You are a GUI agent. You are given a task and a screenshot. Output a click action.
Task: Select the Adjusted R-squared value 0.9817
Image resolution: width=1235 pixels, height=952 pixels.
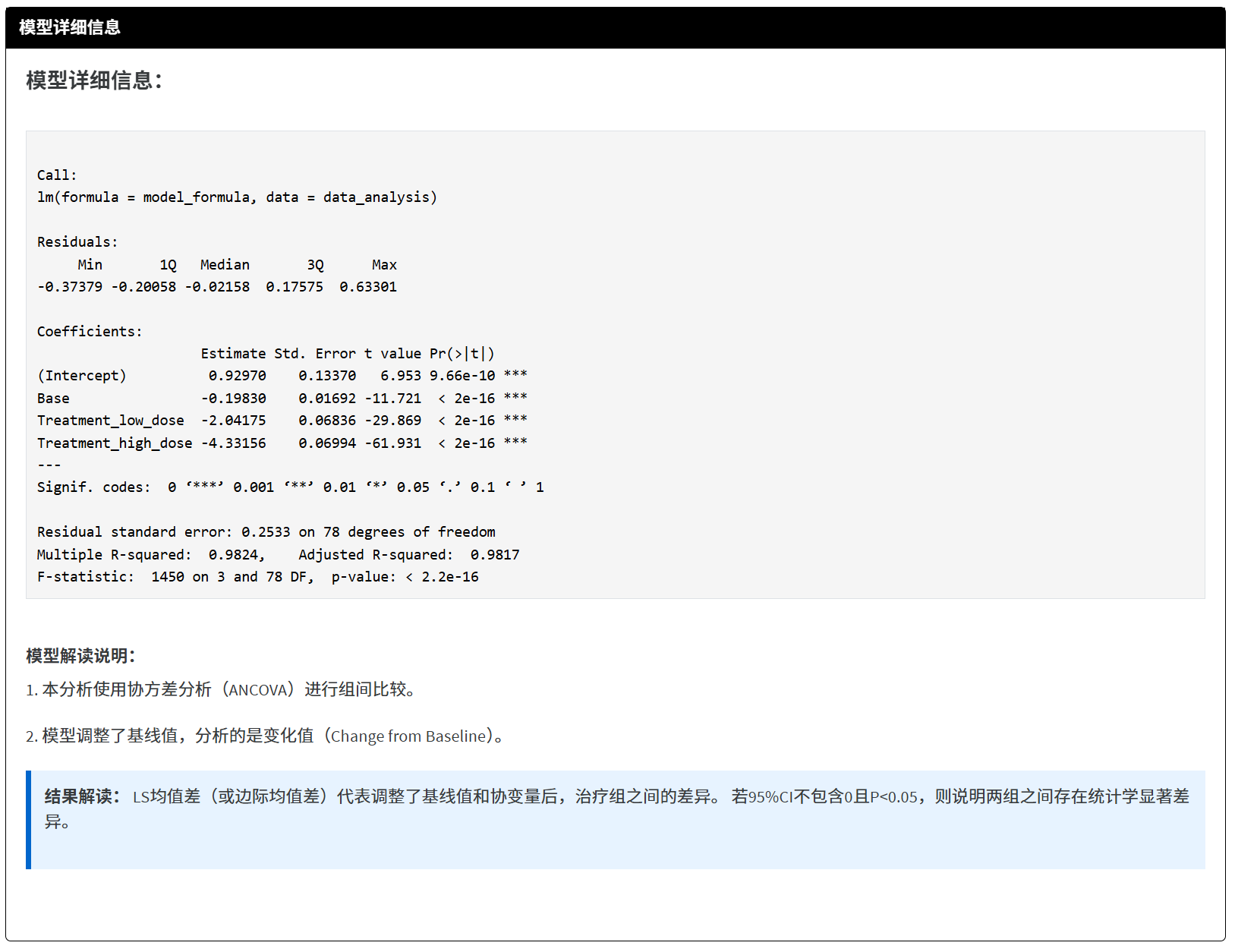coord(495,555)
